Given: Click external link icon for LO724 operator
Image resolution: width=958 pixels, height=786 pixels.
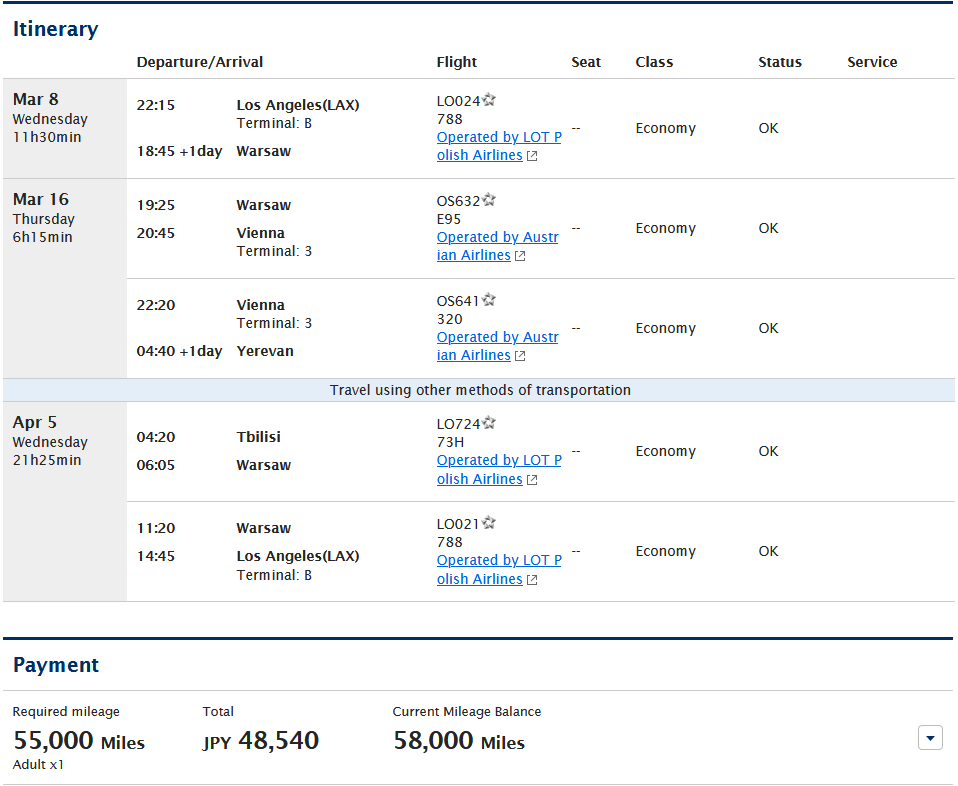Looking at the screenshot, I should point(532,480).
